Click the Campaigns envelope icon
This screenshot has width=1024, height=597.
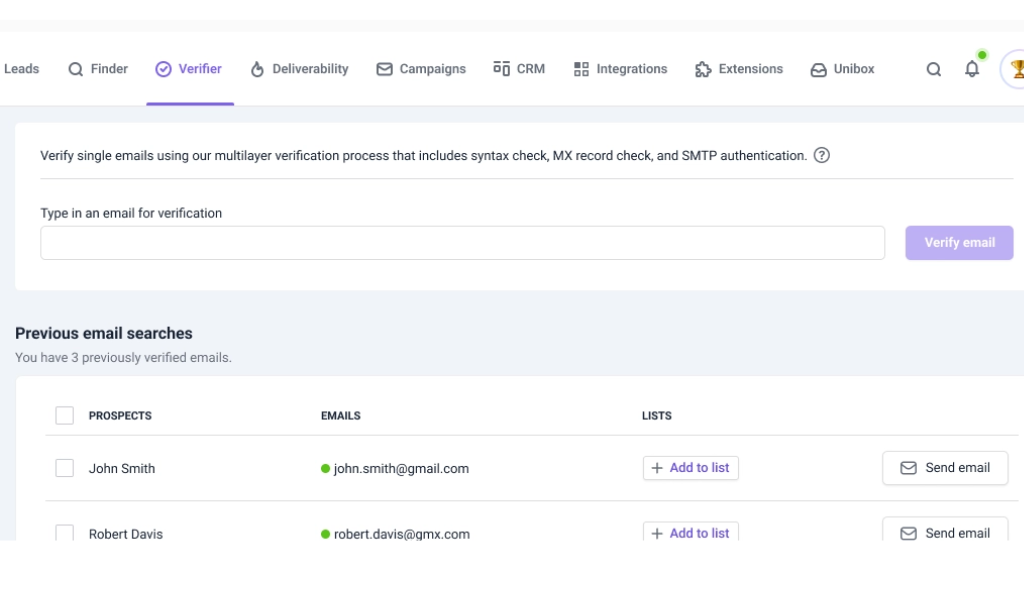point(385,69)
